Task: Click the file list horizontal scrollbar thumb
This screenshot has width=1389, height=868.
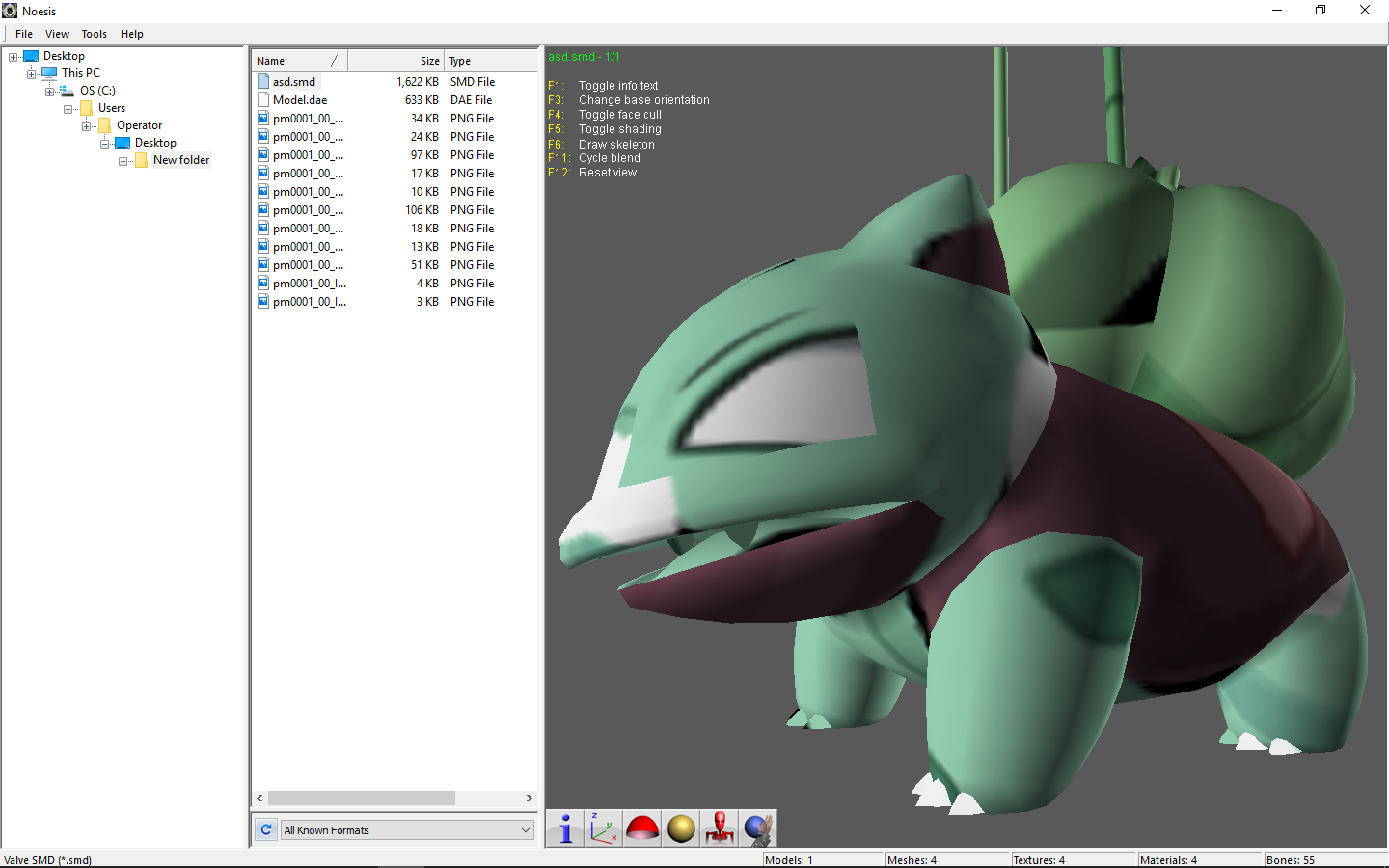Action: tap(362, 798)
